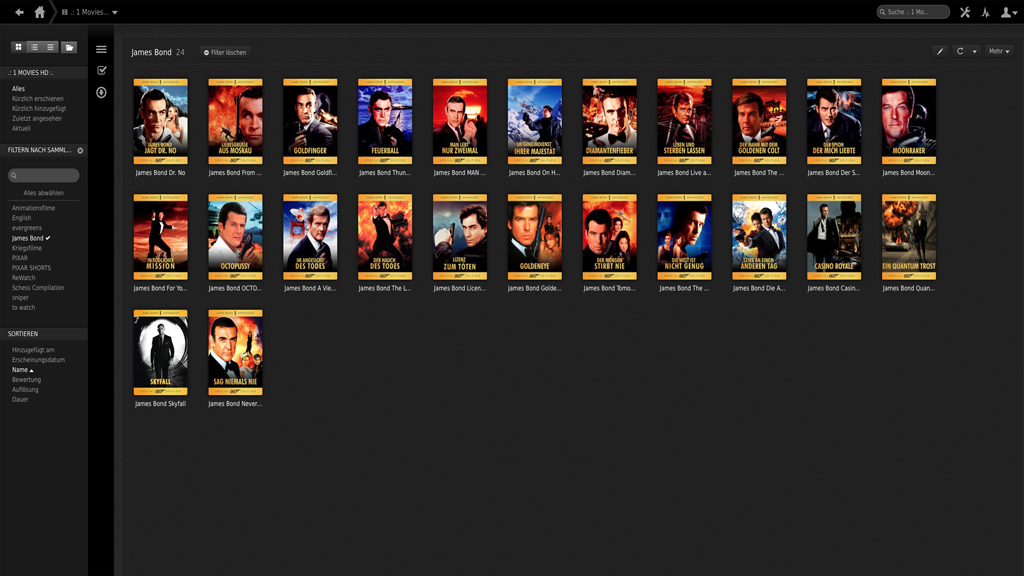Sort by Auflösung
The image size is (1024, 576).
pos(25,389)
